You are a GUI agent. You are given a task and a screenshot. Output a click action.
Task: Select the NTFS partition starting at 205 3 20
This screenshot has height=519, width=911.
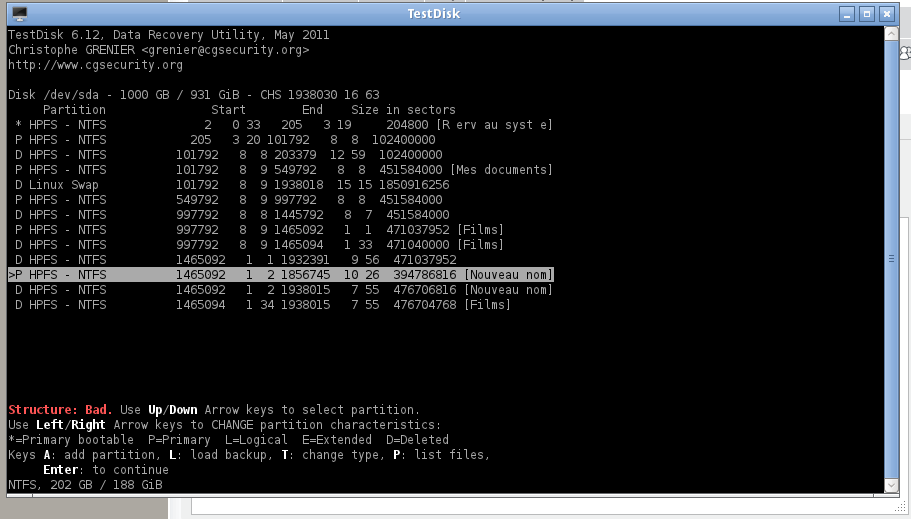pos(225,140)
